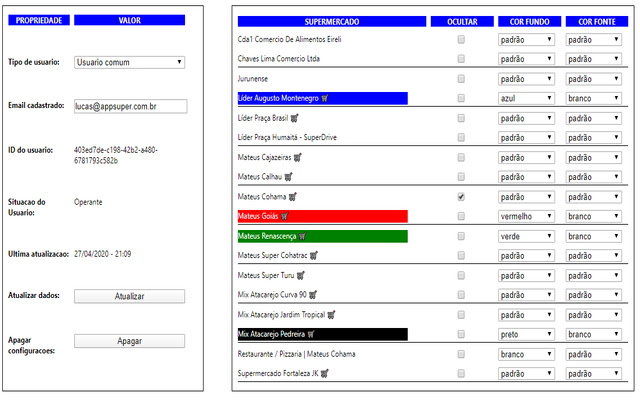Screen dimensions: 640x400
Task: Select the black Mix Atacarejo Pedreira row
Action: tap(323, 334)
